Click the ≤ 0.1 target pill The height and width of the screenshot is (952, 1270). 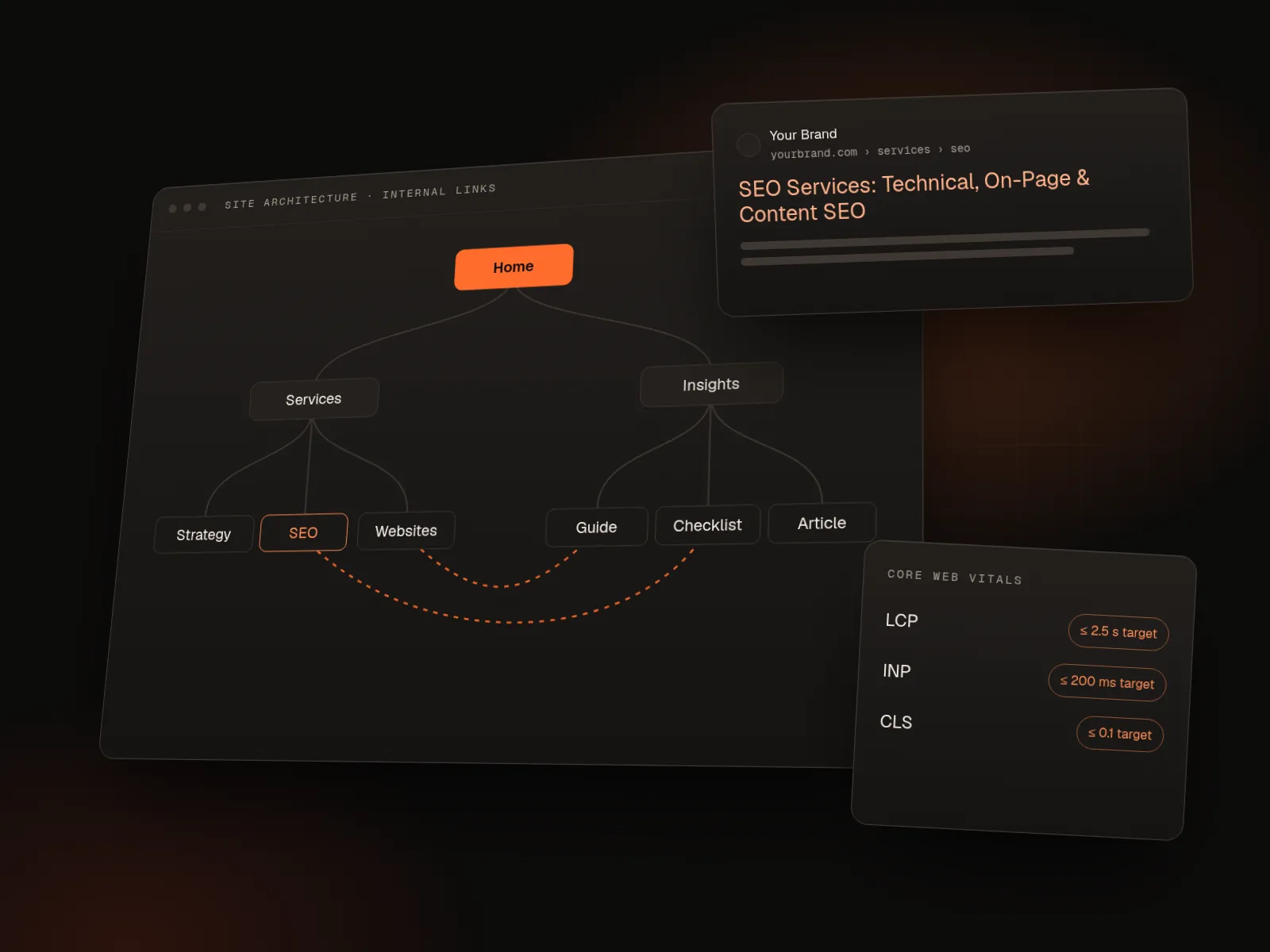[x=1120, y=734]
